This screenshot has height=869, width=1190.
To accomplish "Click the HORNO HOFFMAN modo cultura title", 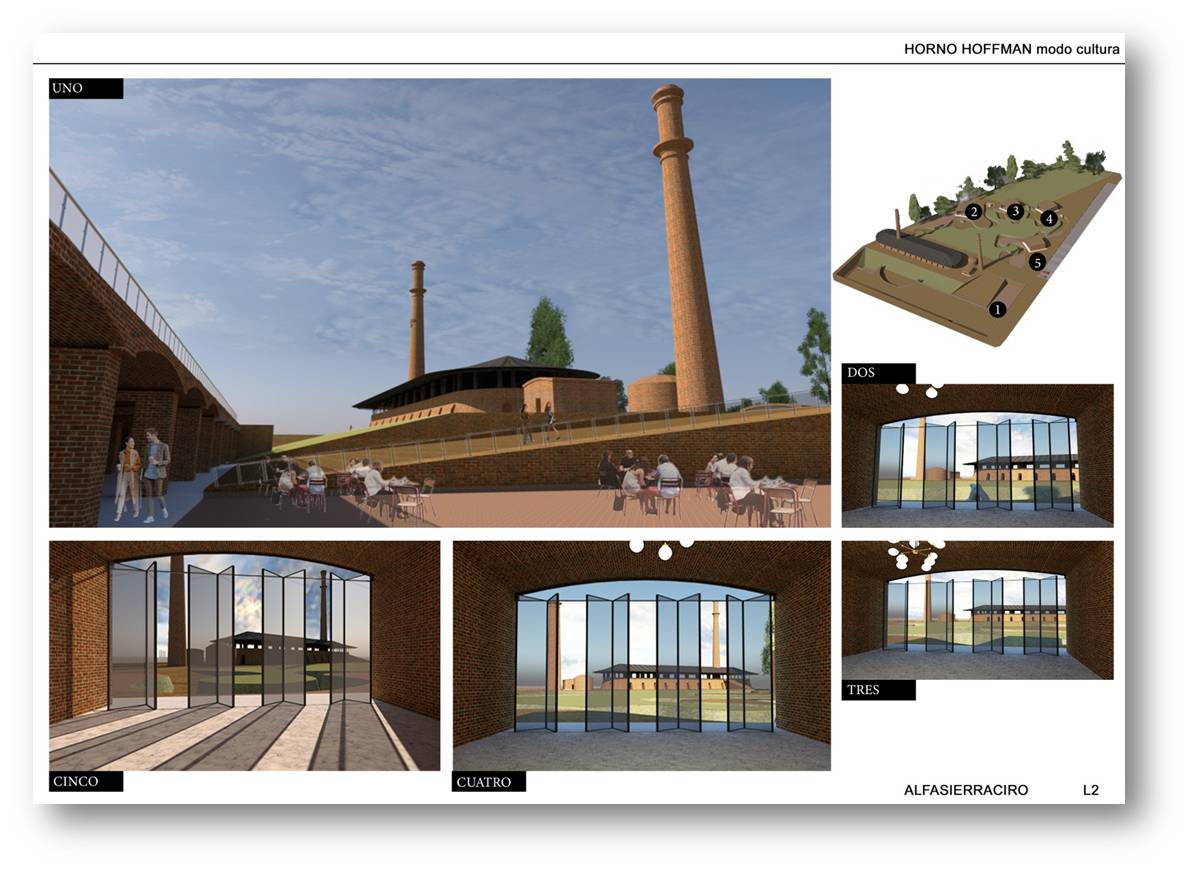I will click(1011, 49).
